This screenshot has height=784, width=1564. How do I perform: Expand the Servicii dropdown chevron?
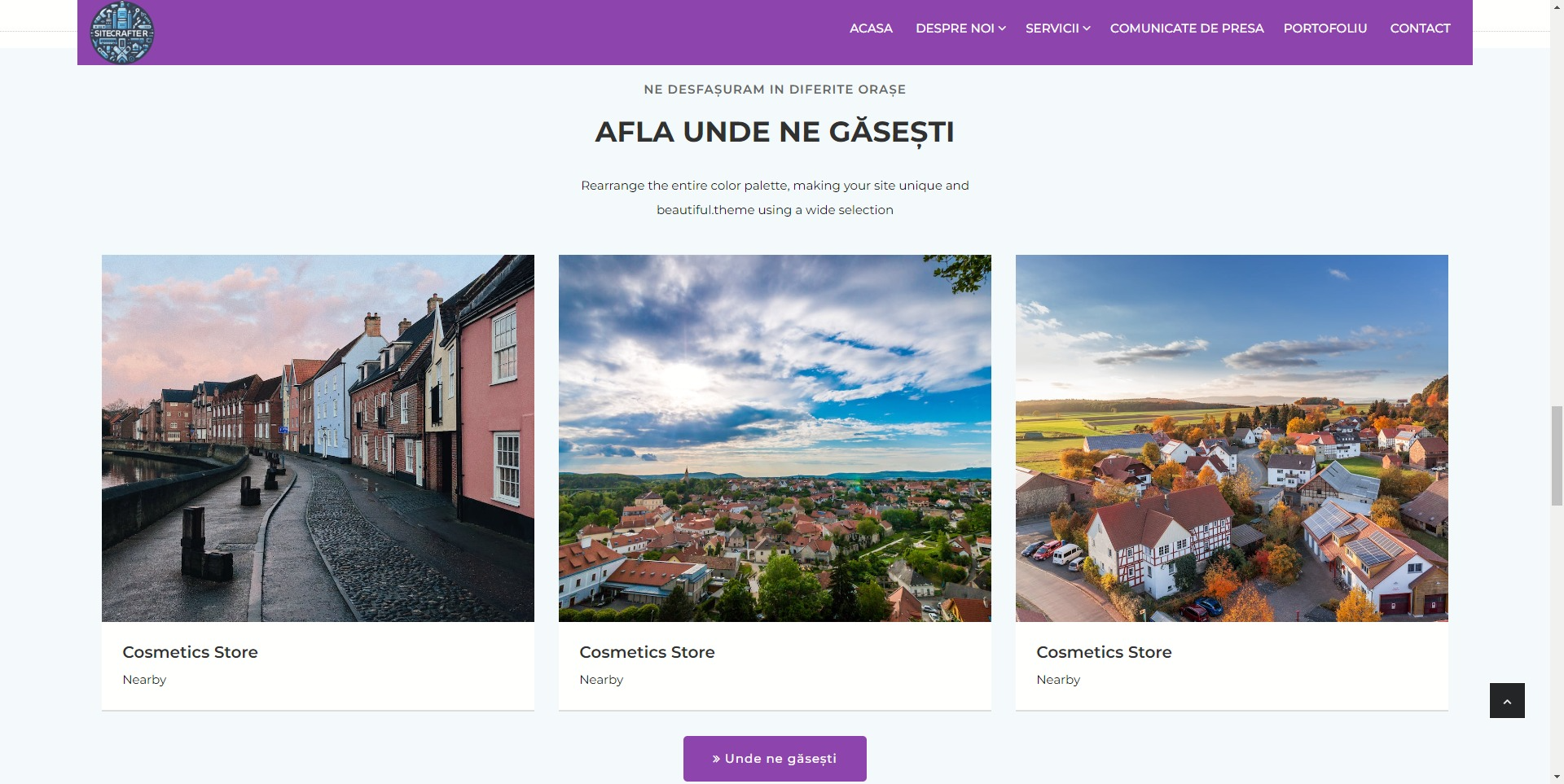(1086, 28)
